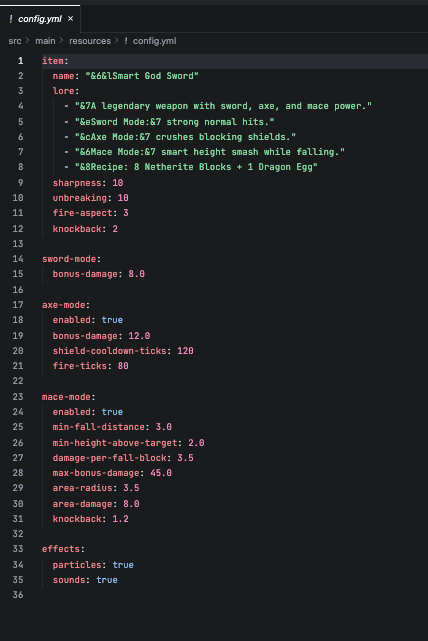Click the effects key on line 33
This screenshot has height=641, width=428.
[61, 549]
